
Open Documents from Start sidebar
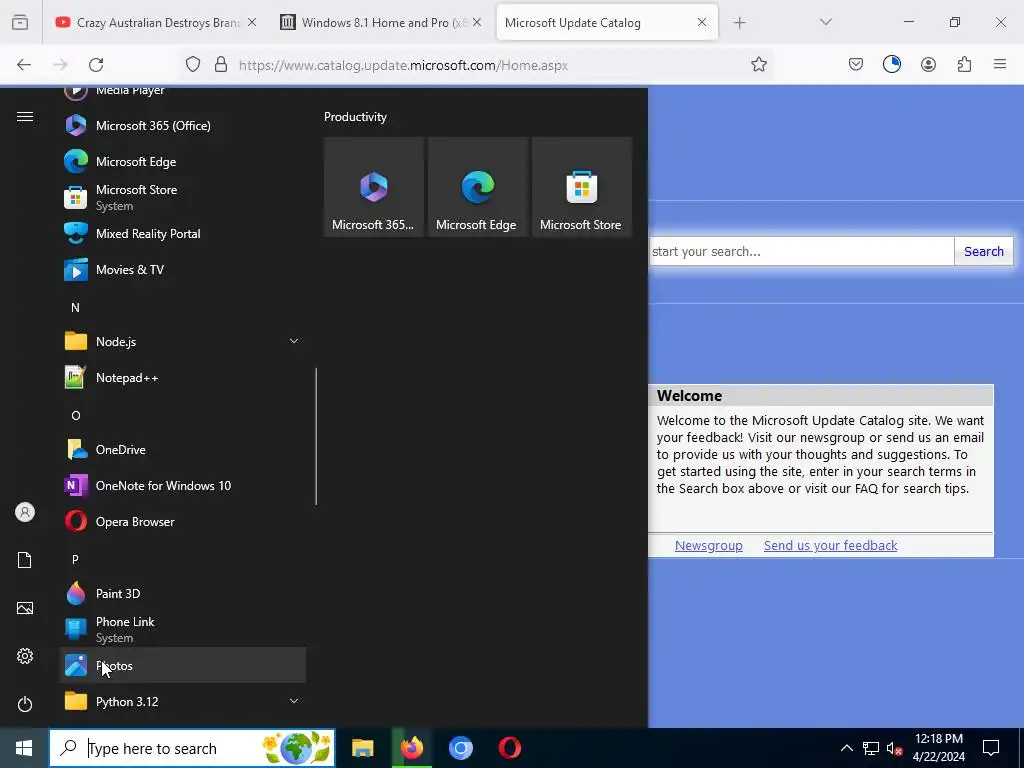click(x=25, y=560)
